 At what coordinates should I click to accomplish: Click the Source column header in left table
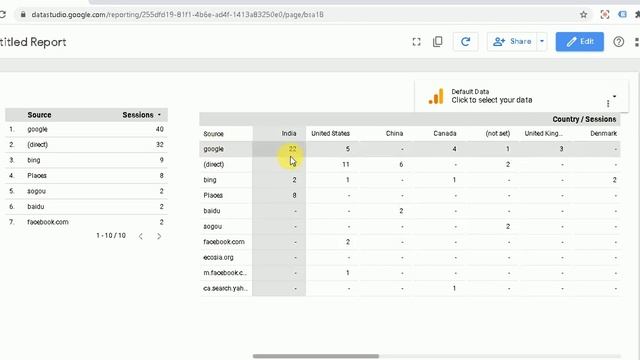[39, 115]
